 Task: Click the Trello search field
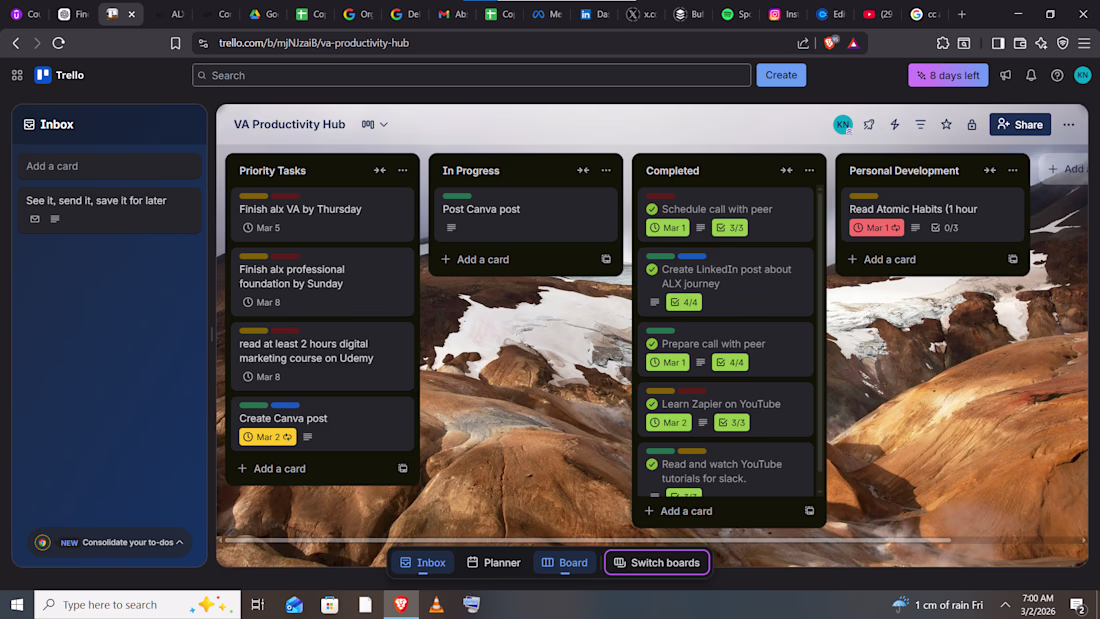471,75
